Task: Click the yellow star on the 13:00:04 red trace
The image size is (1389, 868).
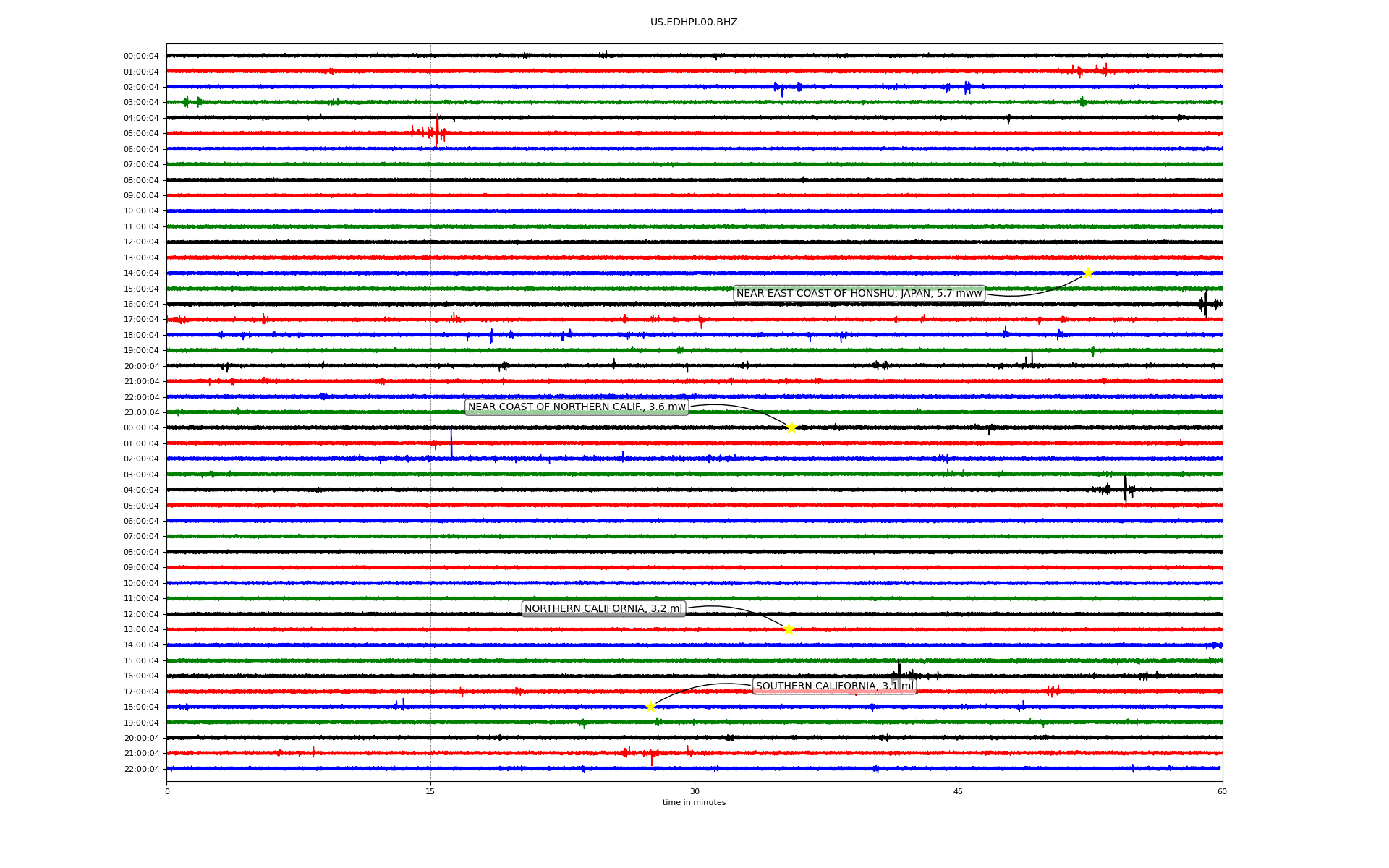Action: coord(789,629)
